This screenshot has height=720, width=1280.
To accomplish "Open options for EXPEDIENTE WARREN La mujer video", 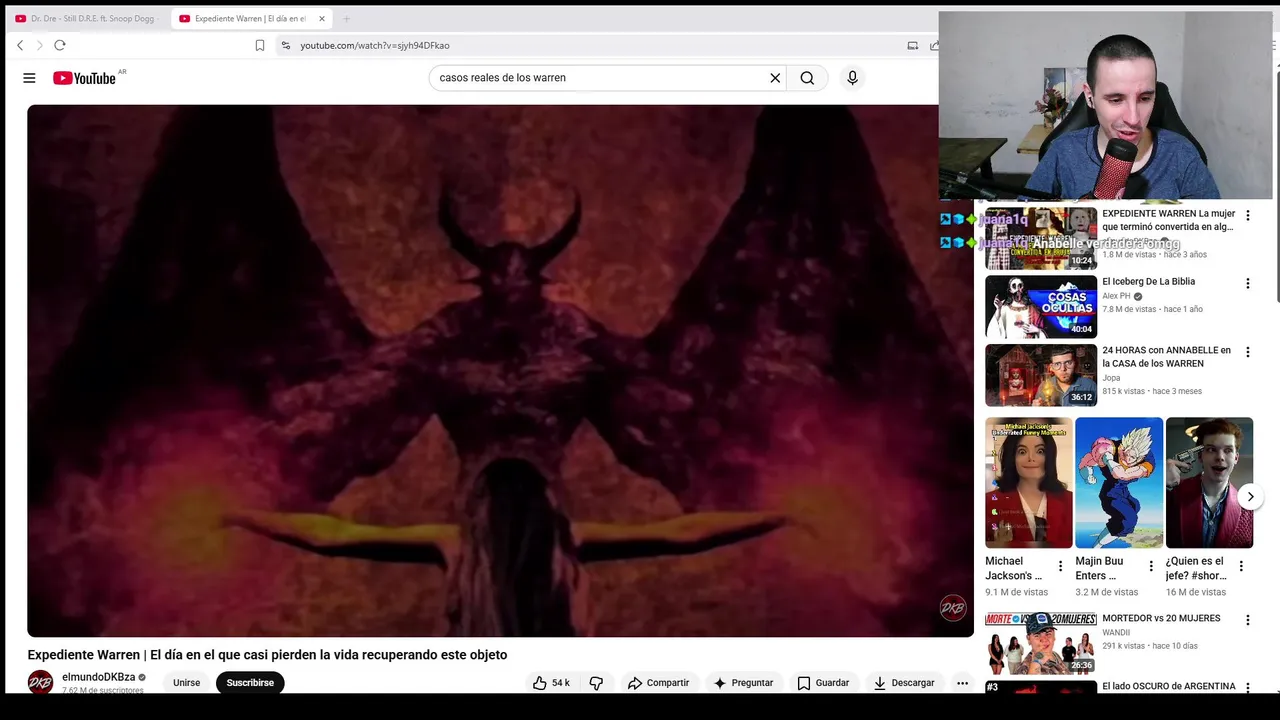I will tap(1247, 216).
